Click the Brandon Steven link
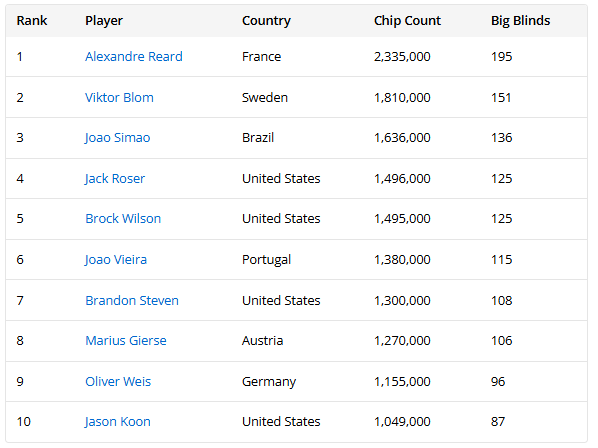 pyautogui.click(x=132, y=300)
